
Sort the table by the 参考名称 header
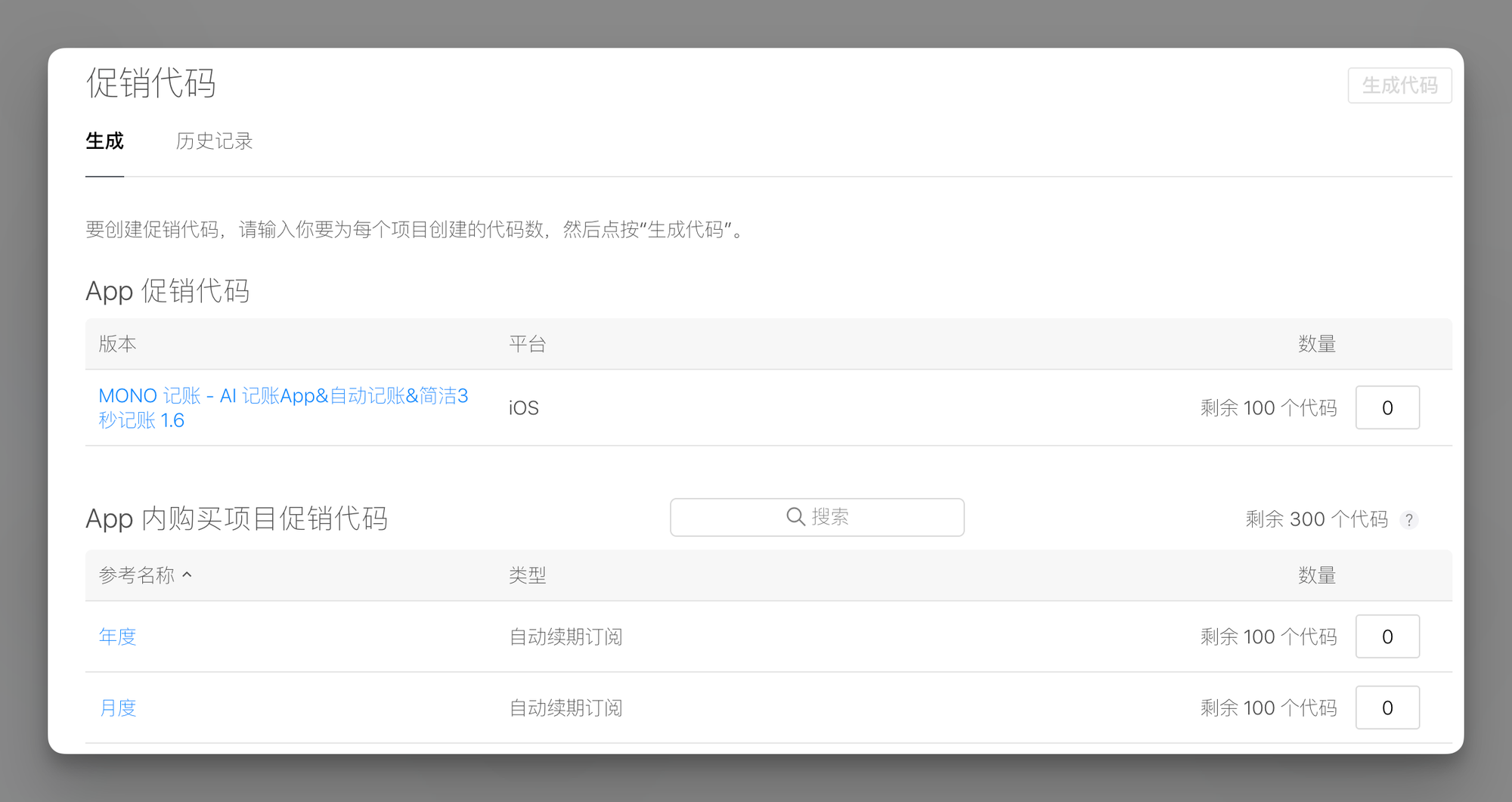click(137, 575)
